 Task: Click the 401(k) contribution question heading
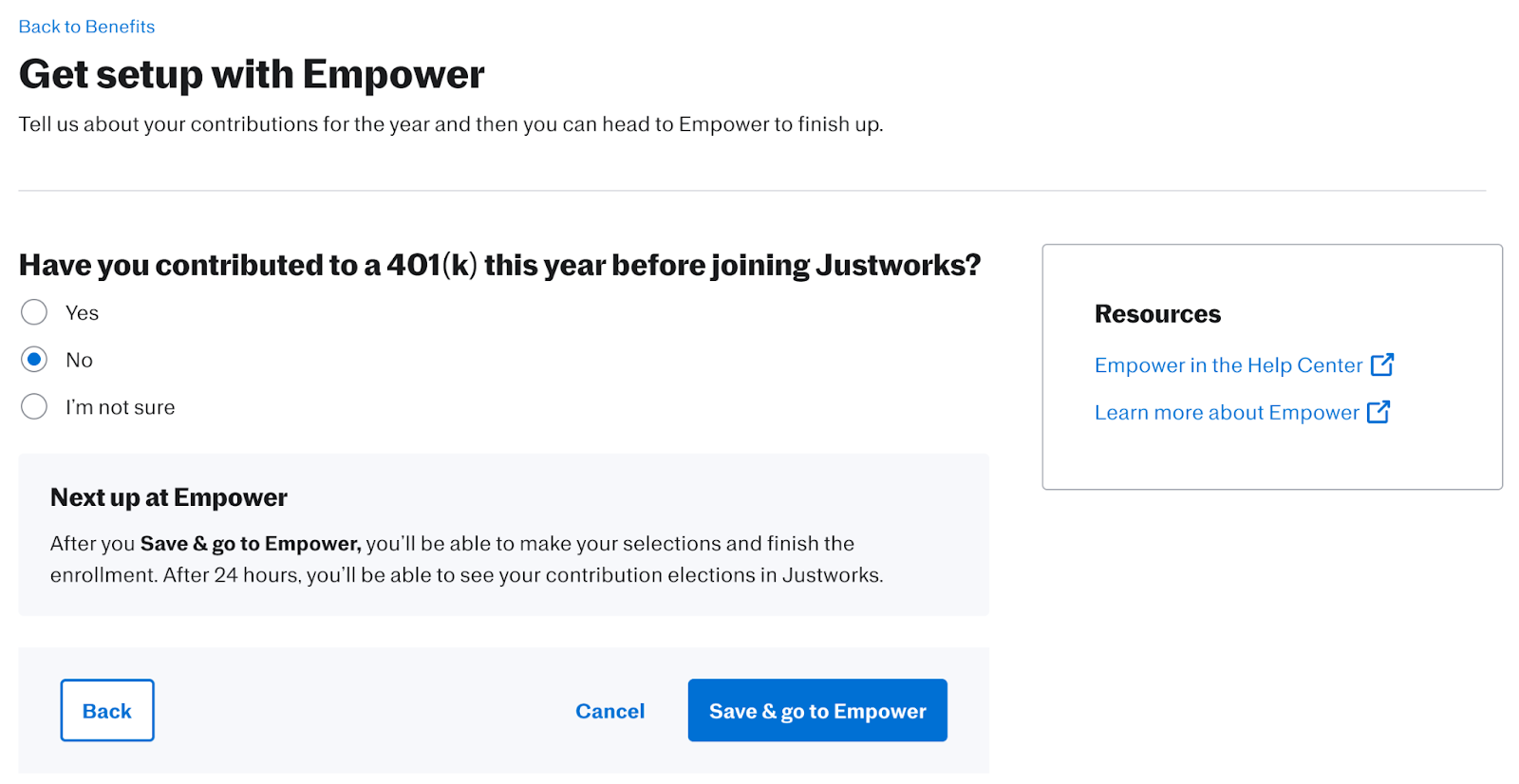[x=499, y=265]
